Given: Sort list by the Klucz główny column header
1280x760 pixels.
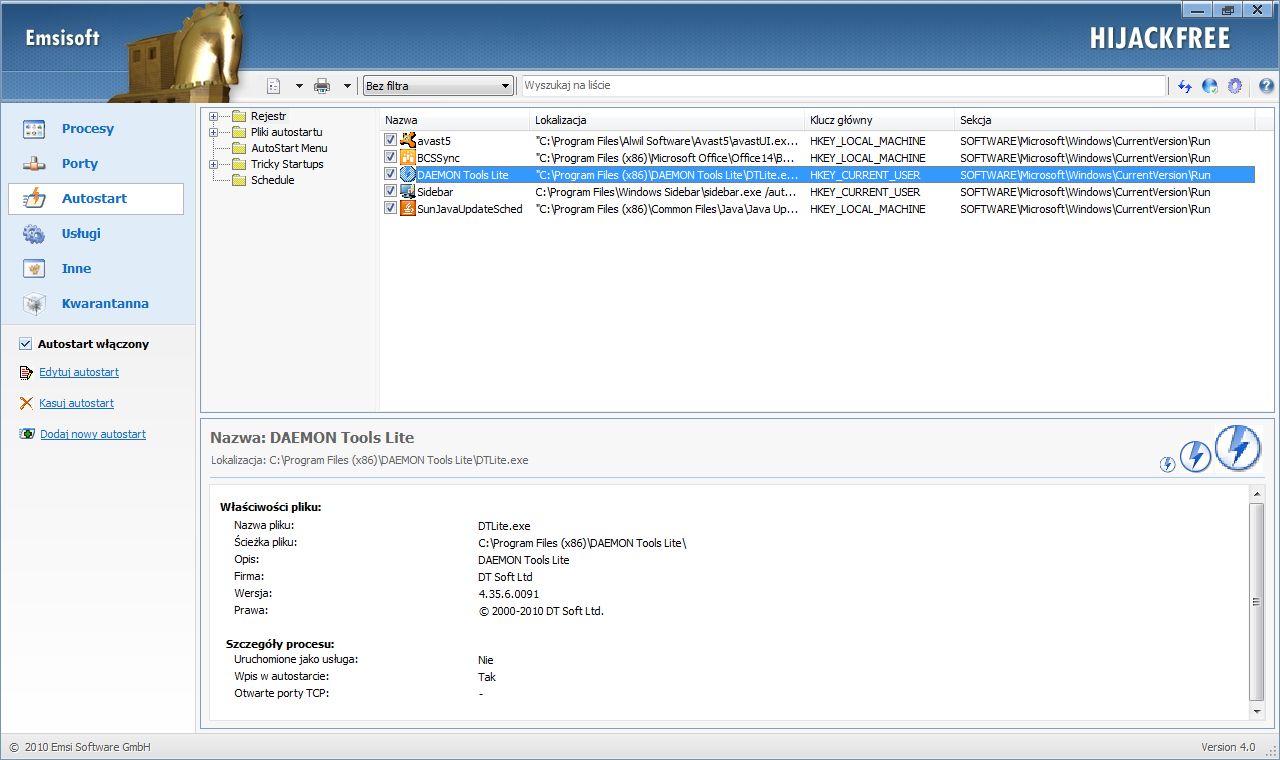Looking at the screenshot, I should click(880, 120).
